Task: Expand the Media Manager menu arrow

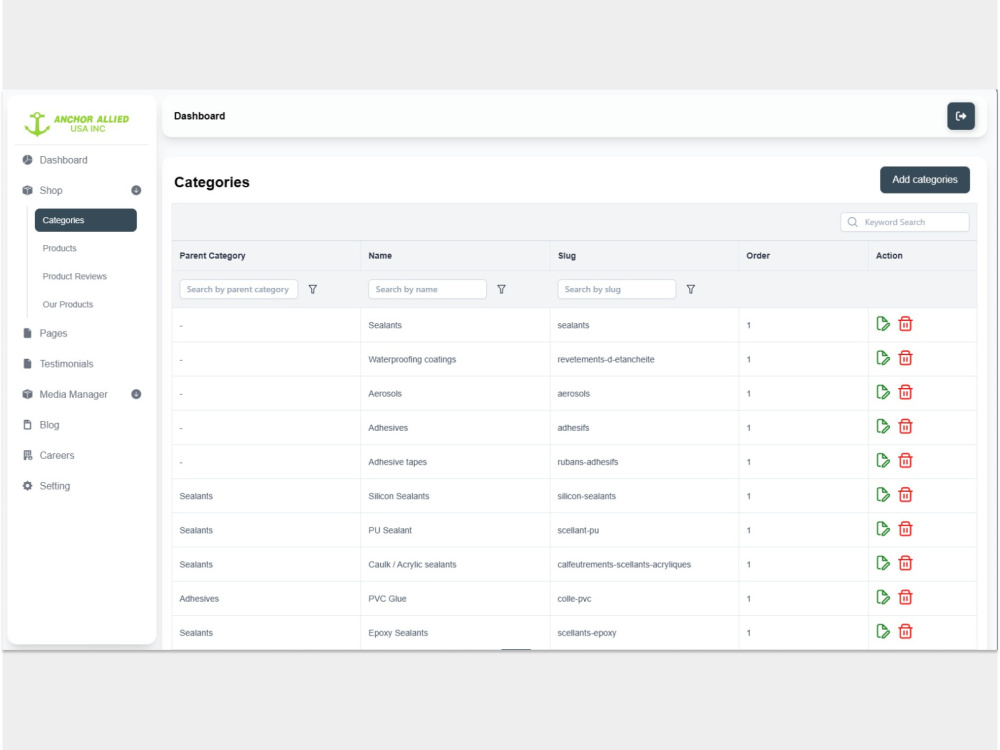Action: coord(136,394)
